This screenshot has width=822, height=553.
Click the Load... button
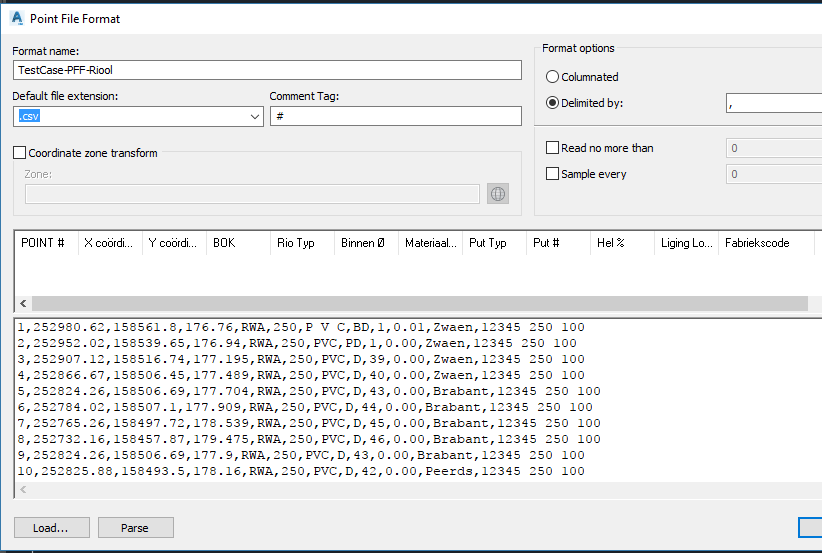[x=51, y=528]
